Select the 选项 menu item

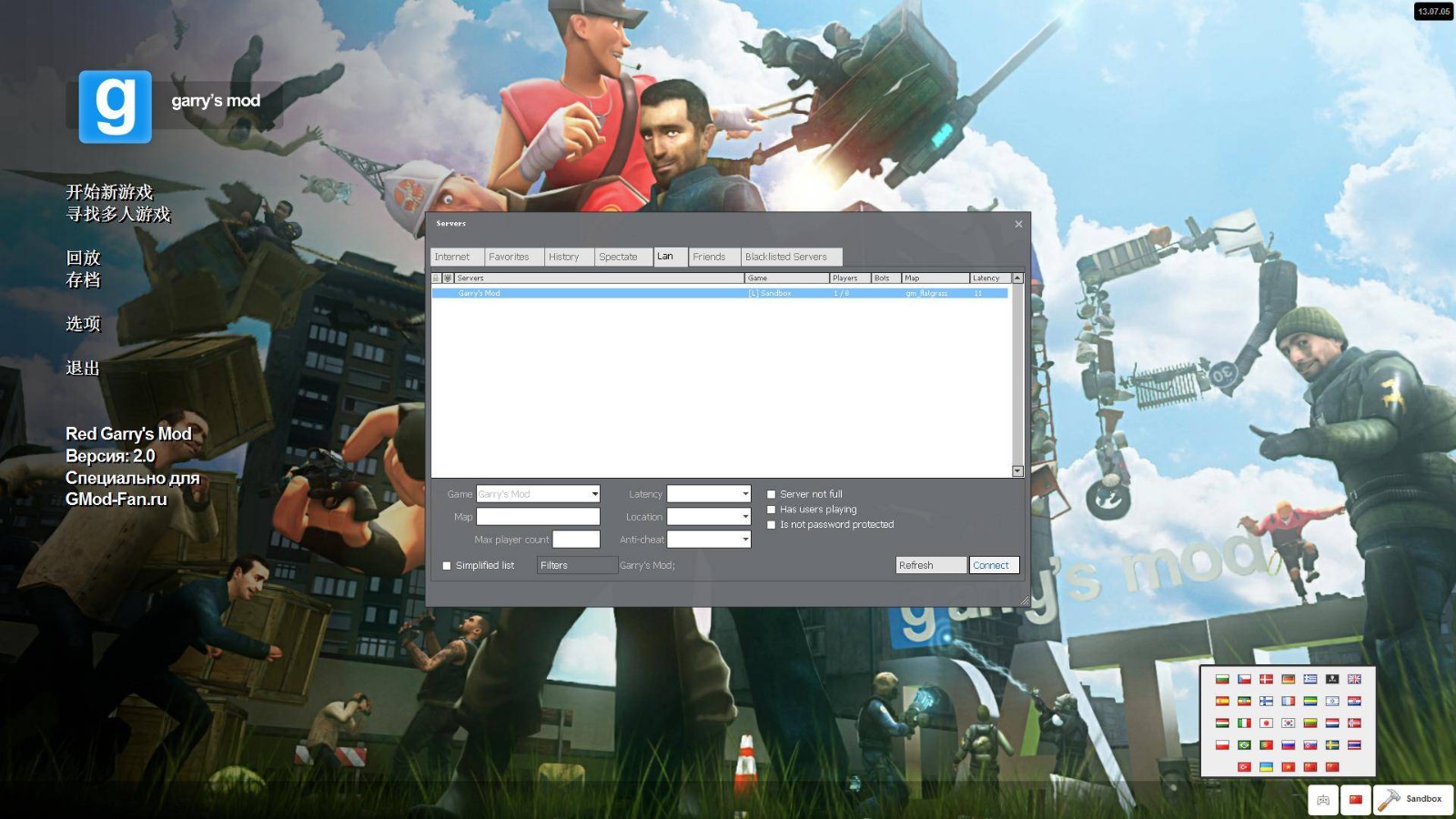click(83, 324)
